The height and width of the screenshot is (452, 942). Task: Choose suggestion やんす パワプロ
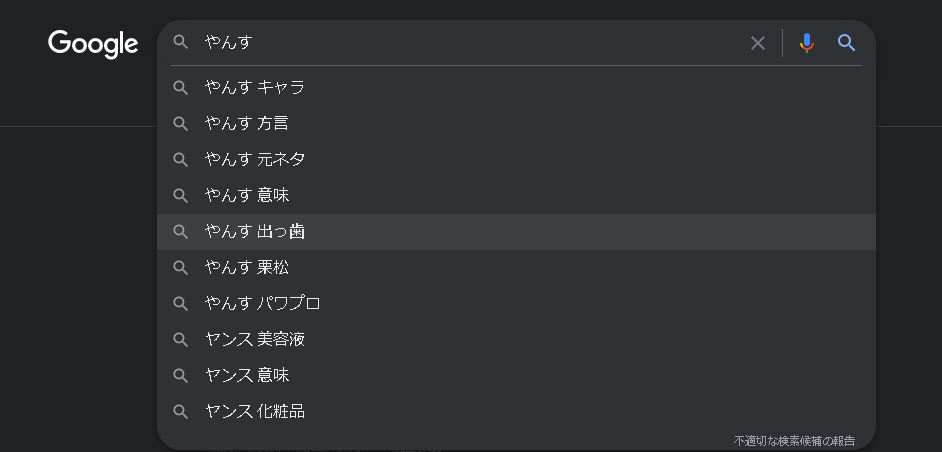pyautogui.click(x=516, y=304)
